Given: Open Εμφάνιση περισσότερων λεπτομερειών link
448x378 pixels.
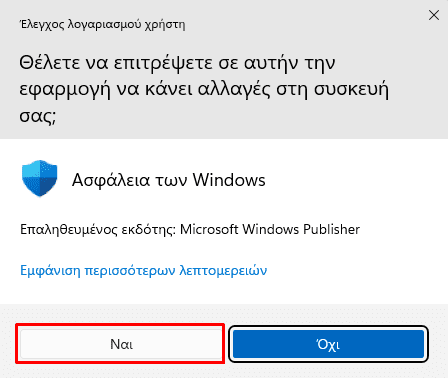Looking at the screenshot, I should pyautogui.click(x=144, y=270).
